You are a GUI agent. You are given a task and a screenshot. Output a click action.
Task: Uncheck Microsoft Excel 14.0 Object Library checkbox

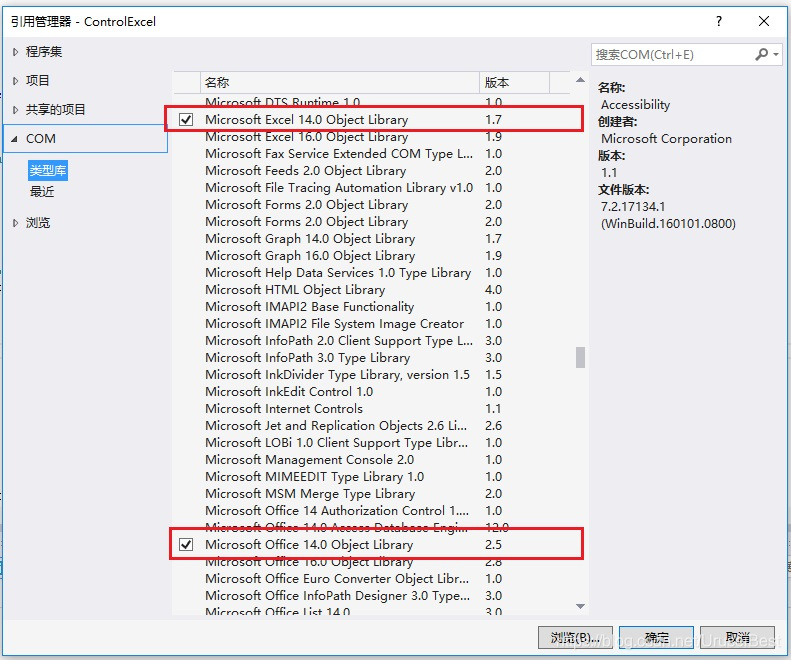(x=186, y=120)
